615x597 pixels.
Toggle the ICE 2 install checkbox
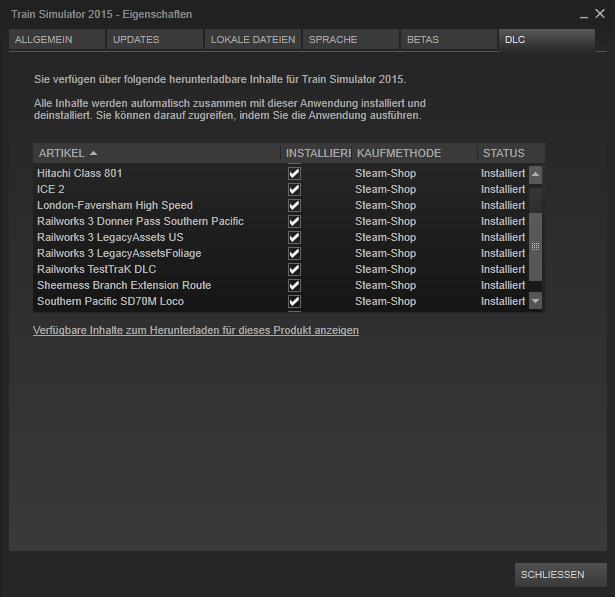coord(295,189)
